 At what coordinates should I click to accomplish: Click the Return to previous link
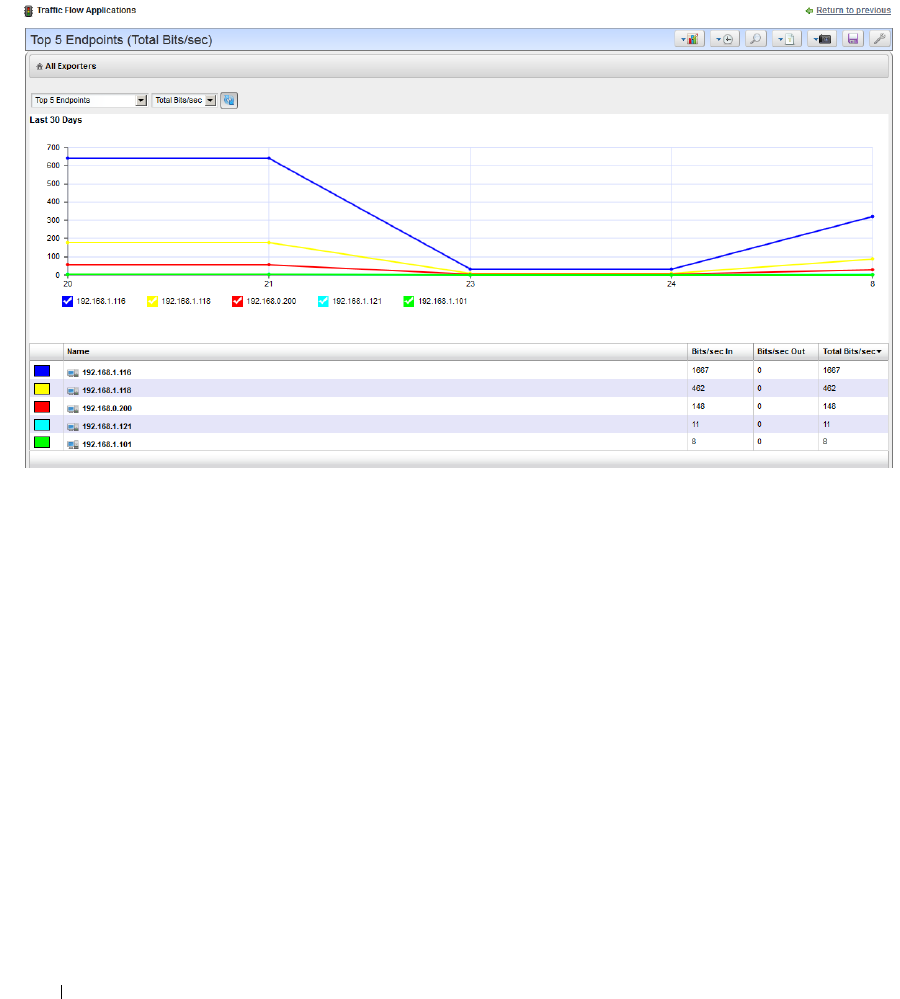coord(854,10)
